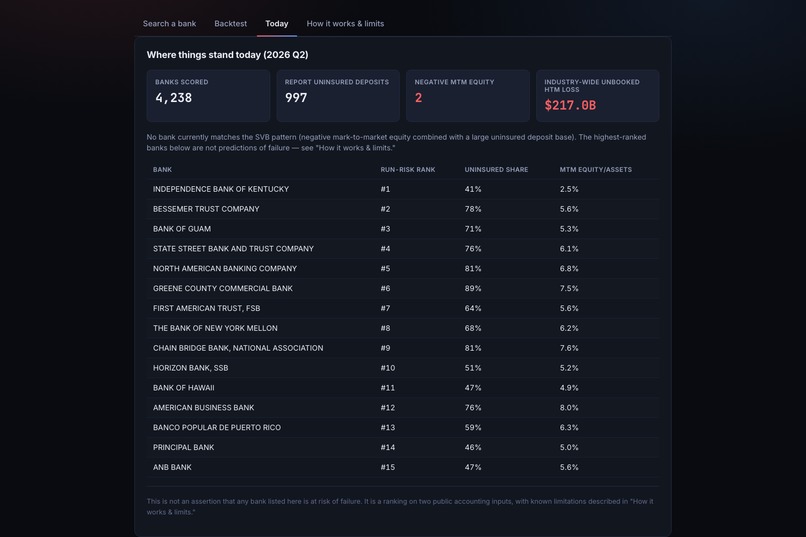Open the Search a bank tab

pos(169,24)
